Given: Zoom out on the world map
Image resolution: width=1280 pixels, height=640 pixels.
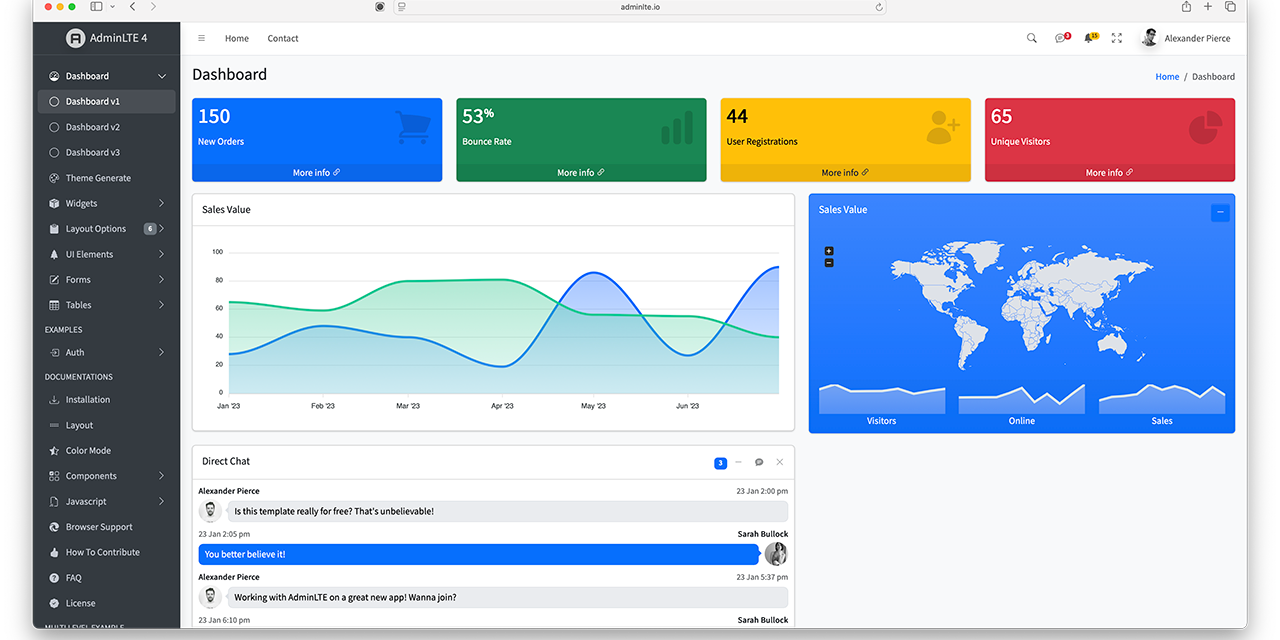Looking at the screenshot, I should (829, 263).
